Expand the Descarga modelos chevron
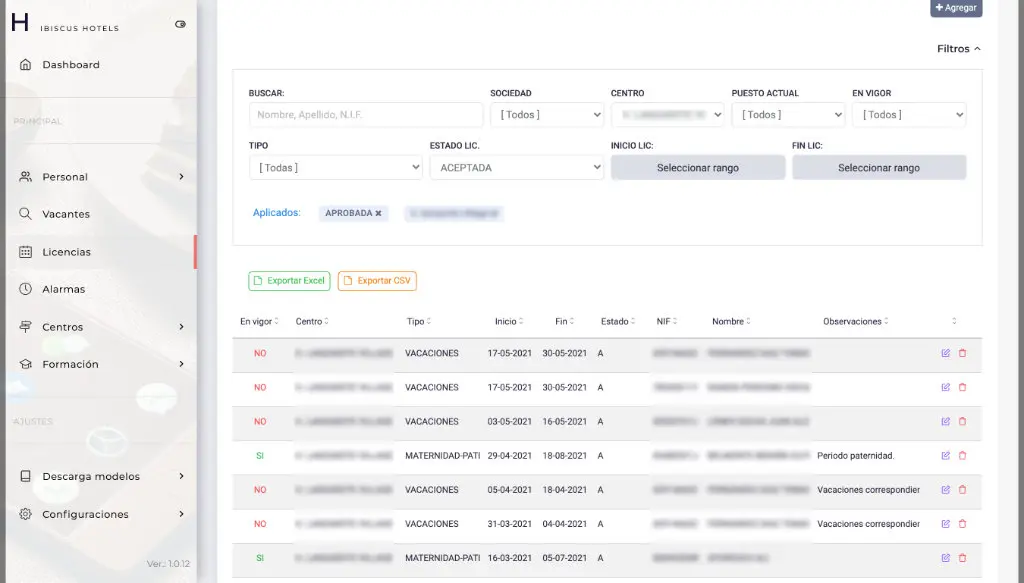The height and width of the screenshot is (583, 1024). [x=182, y=477]
